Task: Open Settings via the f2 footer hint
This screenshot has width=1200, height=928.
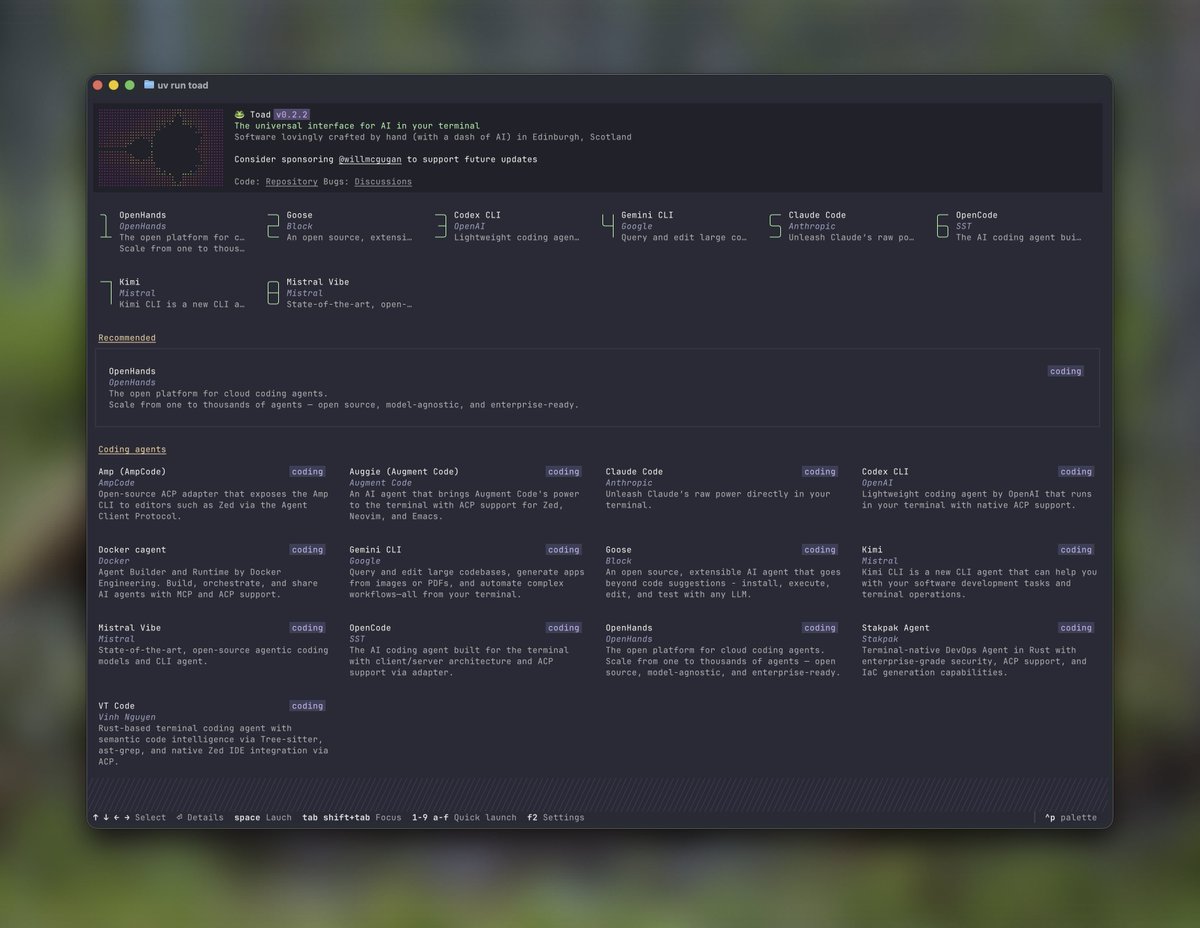Action: click(556, 818)
